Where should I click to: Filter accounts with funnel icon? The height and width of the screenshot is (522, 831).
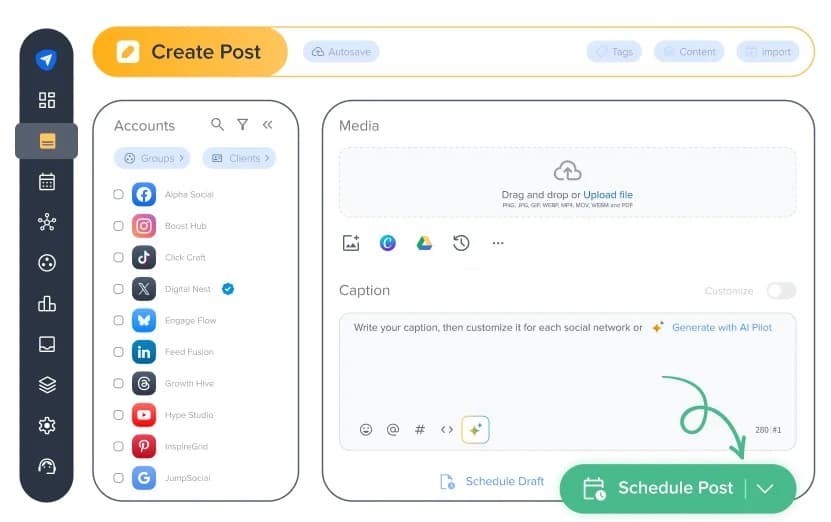pos(243,125)
